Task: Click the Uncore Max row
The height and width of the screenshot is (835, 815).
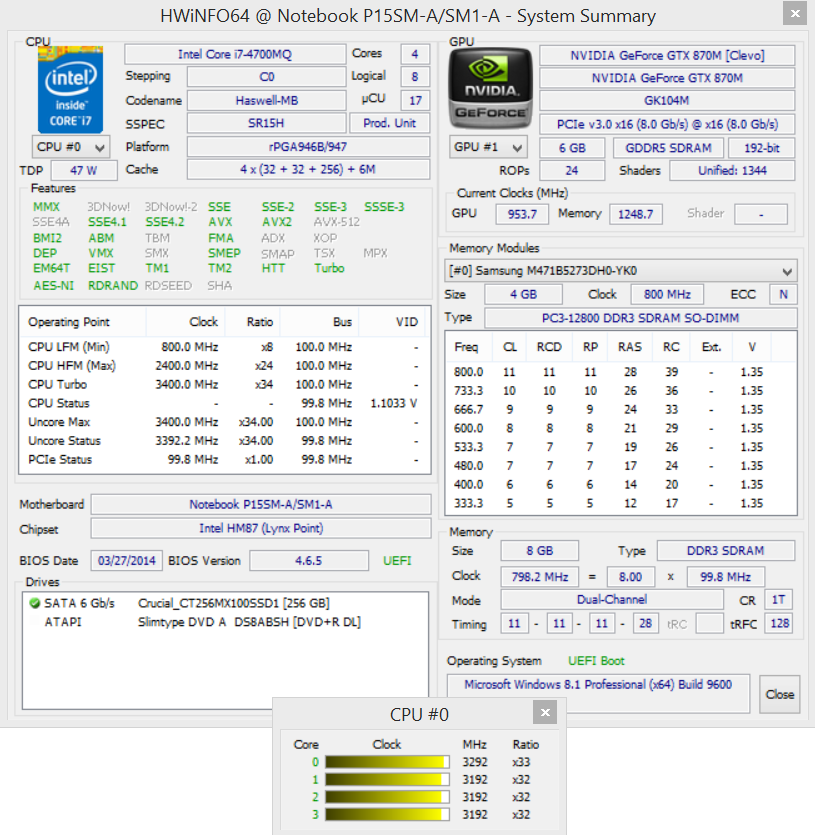Action: click(224, 422)
